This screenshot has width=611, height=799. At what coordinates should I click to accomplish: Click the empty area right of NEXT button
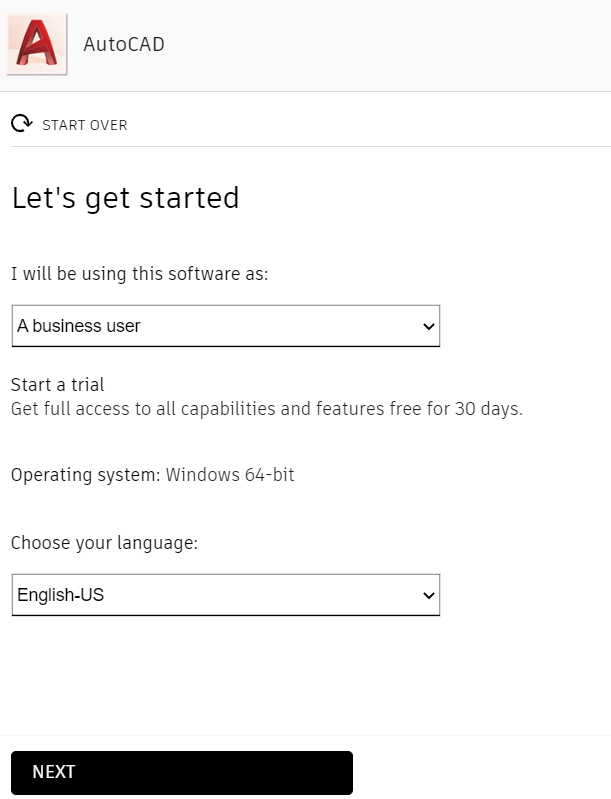pos(480,772)
